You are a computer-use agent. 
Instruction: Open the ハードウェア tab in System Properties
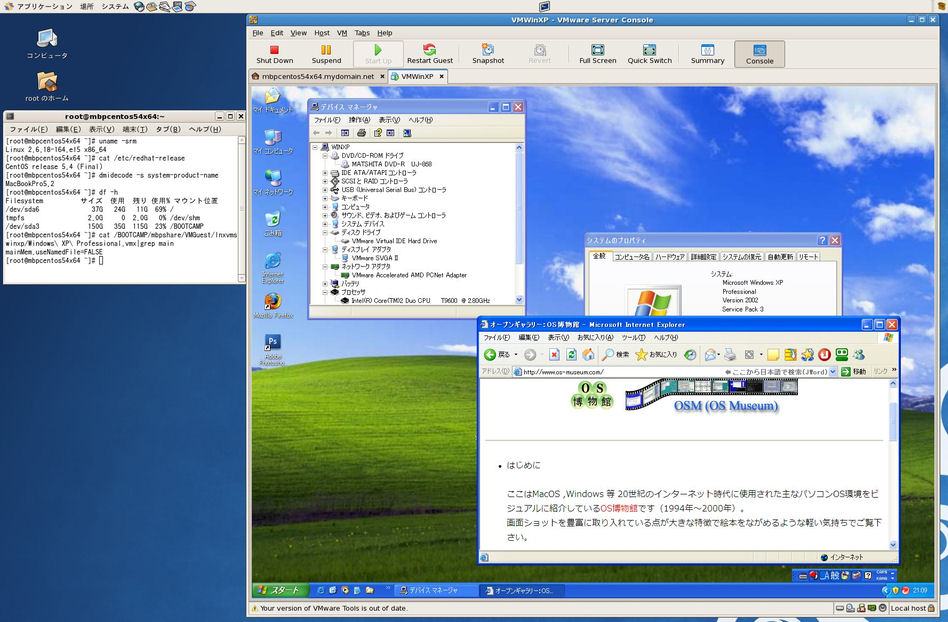click(x=670, y=257)
